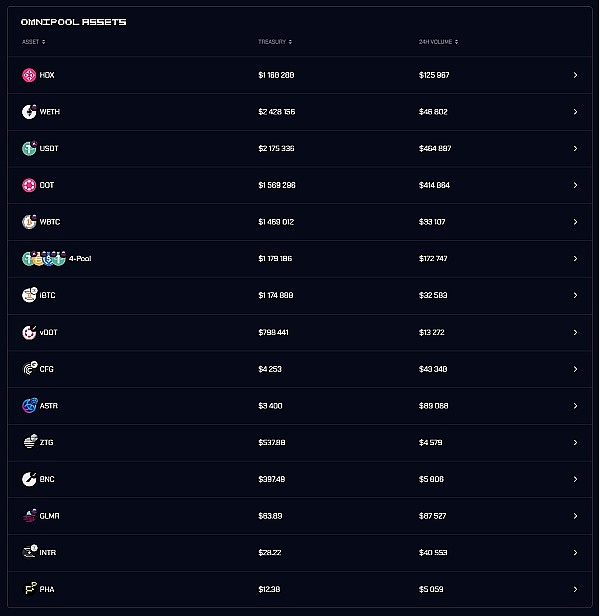Click the WETH token icon
Screen dimensions: 600x616
tap(29, 112)
